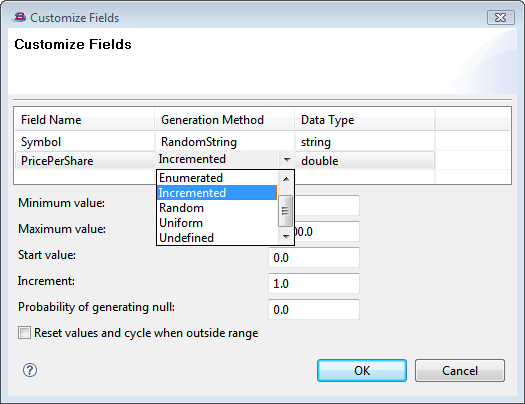Enable Reset values and cycle when outside range
Viewport: 525px width, 404px height.
[x=24, y=333]
